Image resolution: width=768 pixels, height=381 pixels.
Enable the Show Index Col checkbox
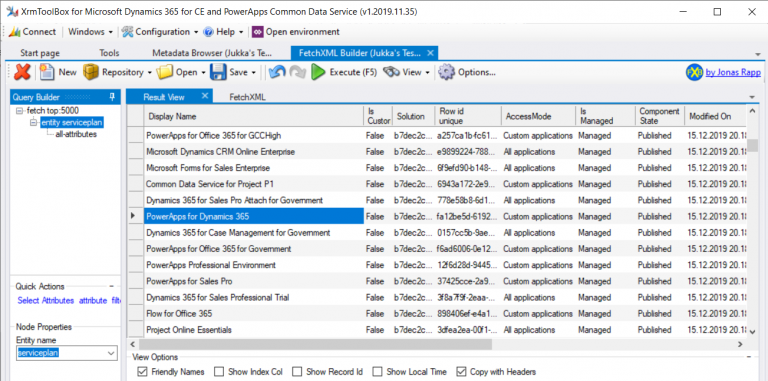219,372
